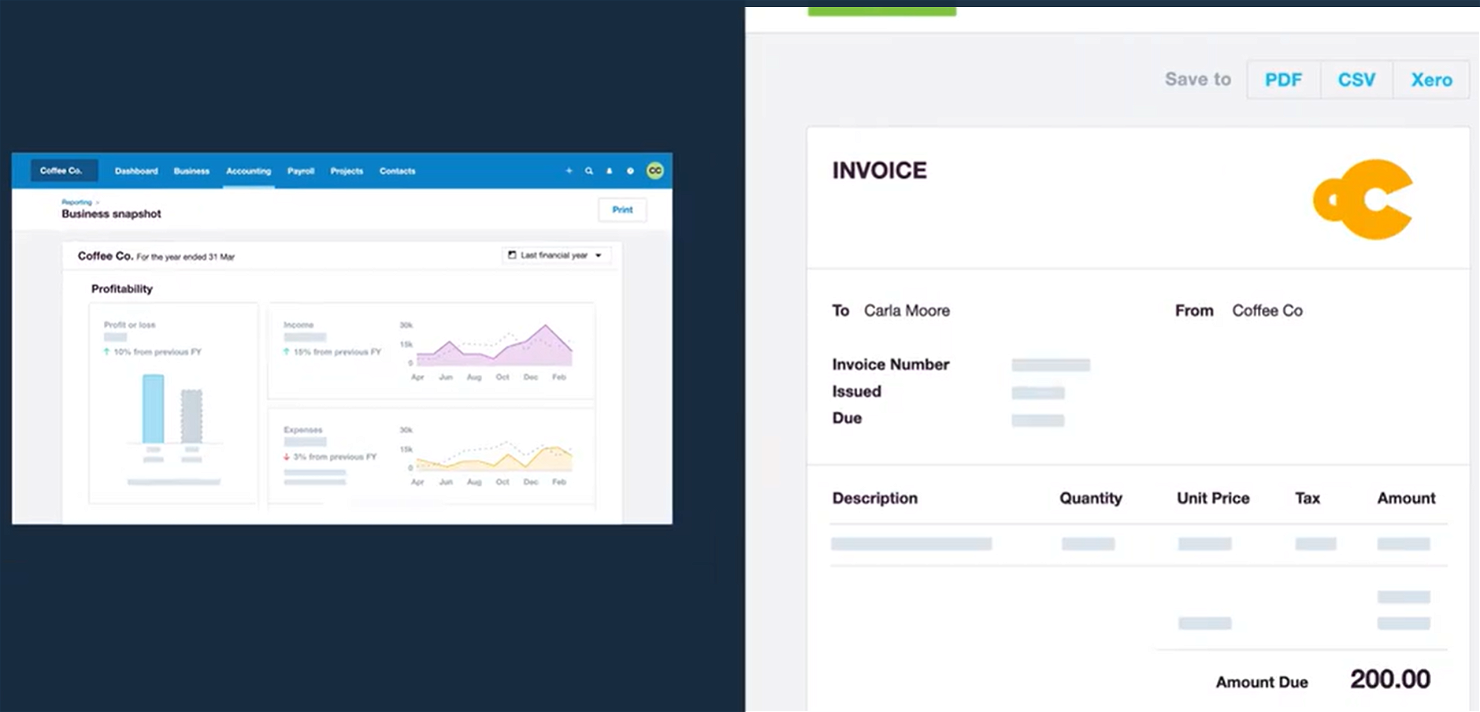
Task: Click the calendar icon beside Last financial year
Action: (512, 255)
